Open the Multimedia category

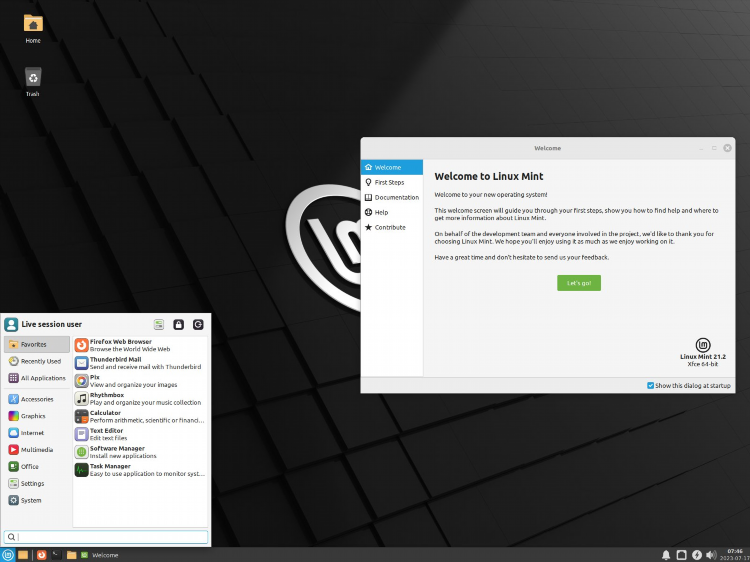(37, 450)
